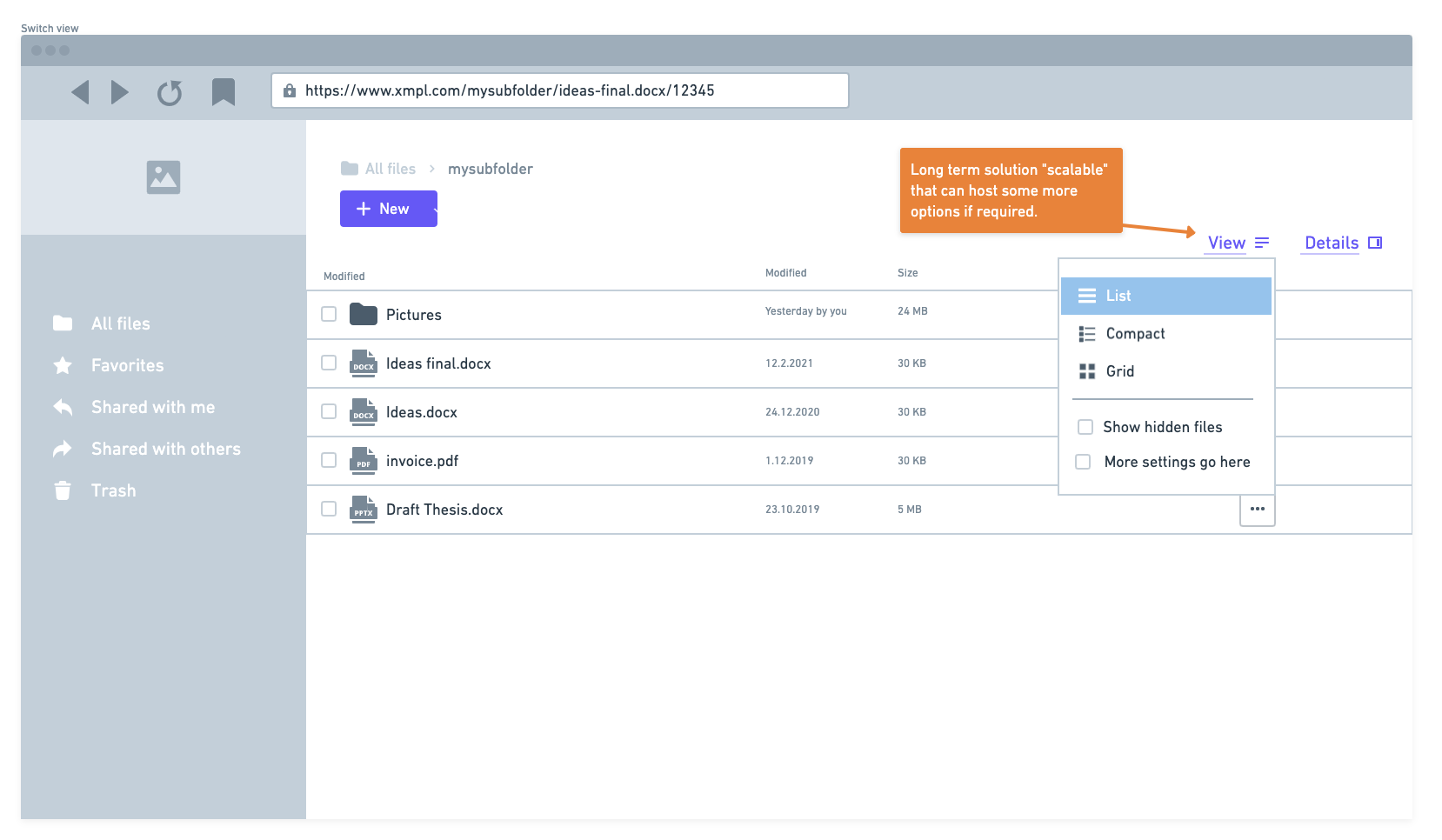Viewport: 1442px width, 840px height.
Task: Toggle More settings go here checkbox
Action: click(x=1083, y=462)
